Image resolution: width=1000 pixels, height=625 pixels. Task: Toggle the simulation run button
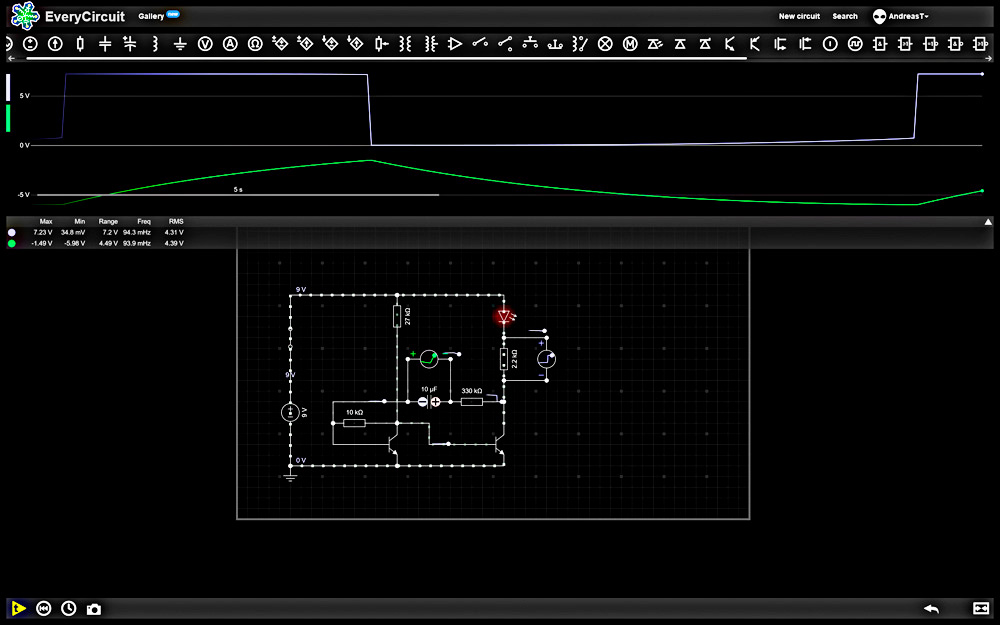click(x=18, y=608)
